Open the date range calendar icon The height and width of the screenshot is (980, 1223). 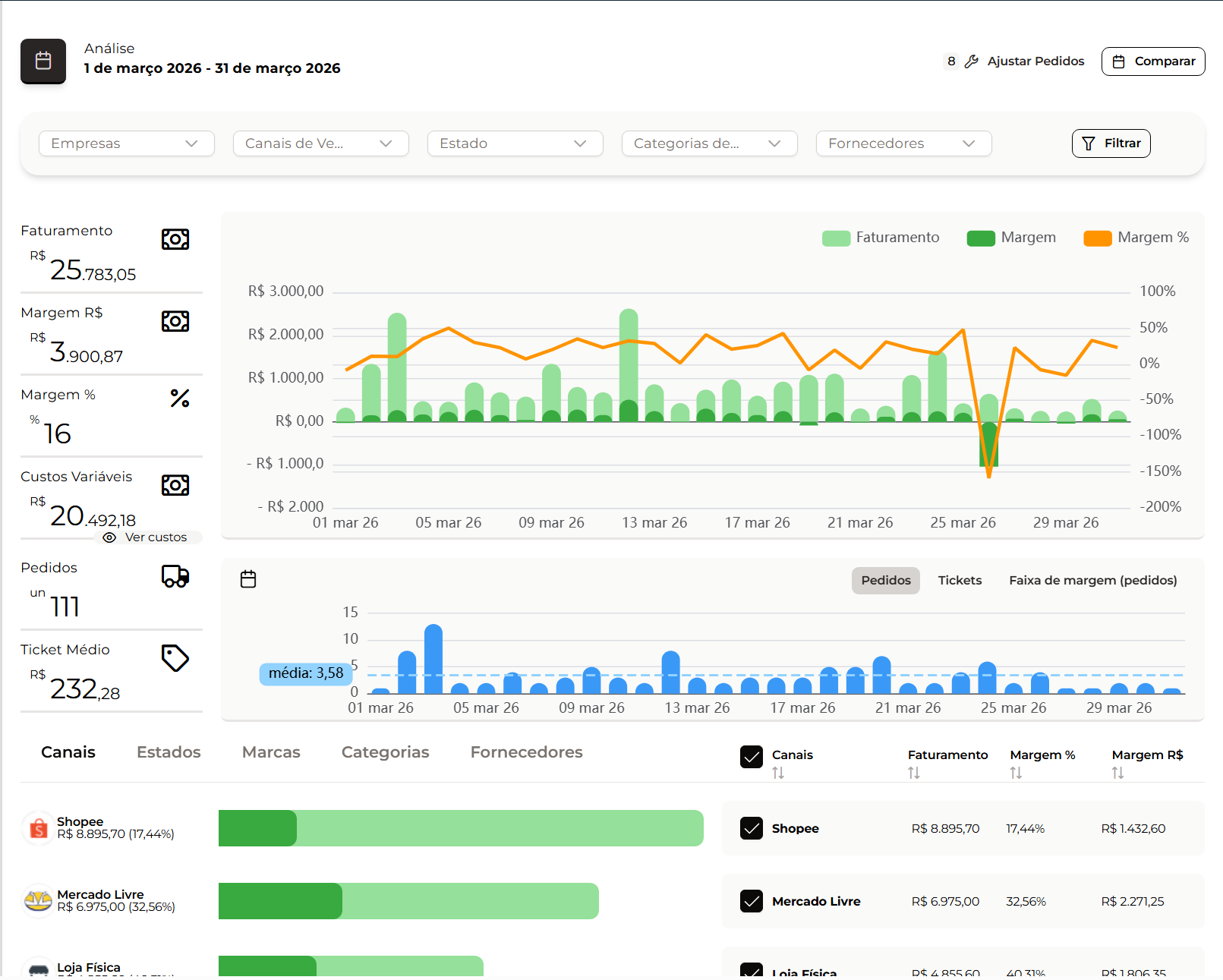[43, 61]
